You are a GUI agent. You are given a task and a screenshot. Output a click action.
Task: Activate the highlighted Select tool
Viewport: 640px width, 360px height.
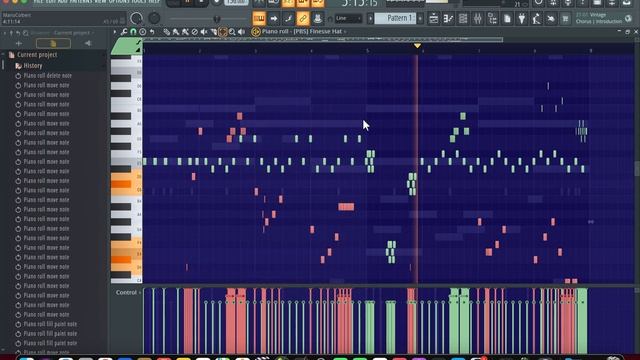pos(223,32)
